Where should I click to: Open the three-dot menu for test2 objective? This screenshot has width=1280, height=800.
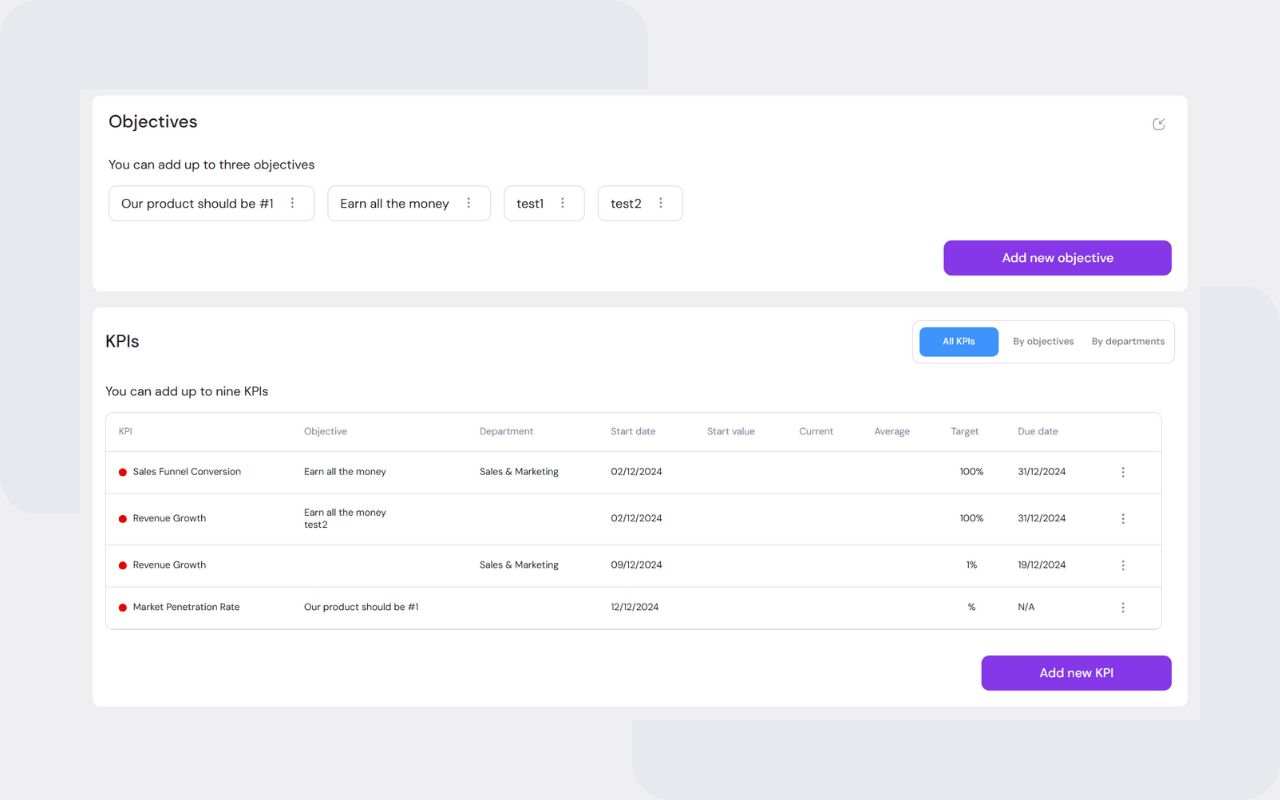[661, 203]
